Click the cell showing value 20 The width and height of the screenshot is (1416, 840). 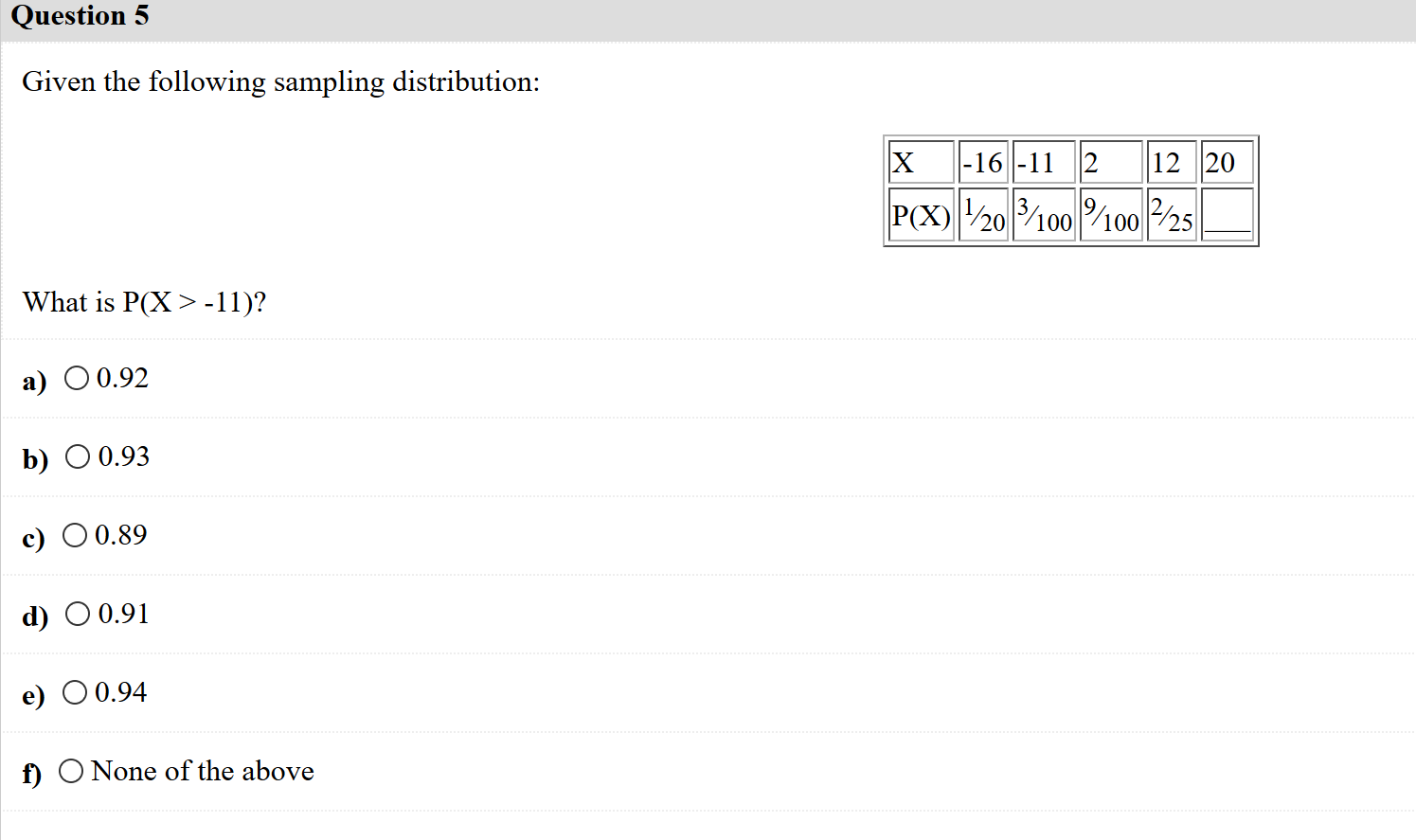1227,161
